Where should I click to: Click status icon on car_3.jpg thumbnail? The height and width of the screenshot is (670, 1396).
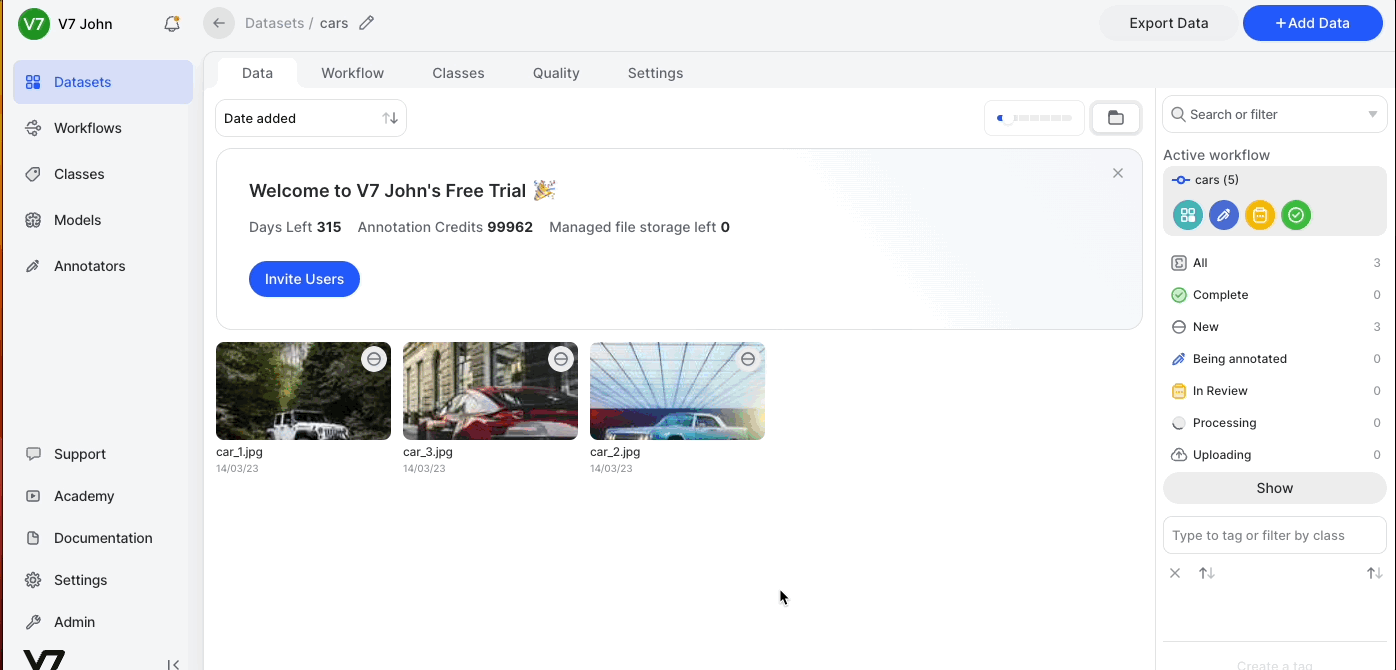(561, 359)
